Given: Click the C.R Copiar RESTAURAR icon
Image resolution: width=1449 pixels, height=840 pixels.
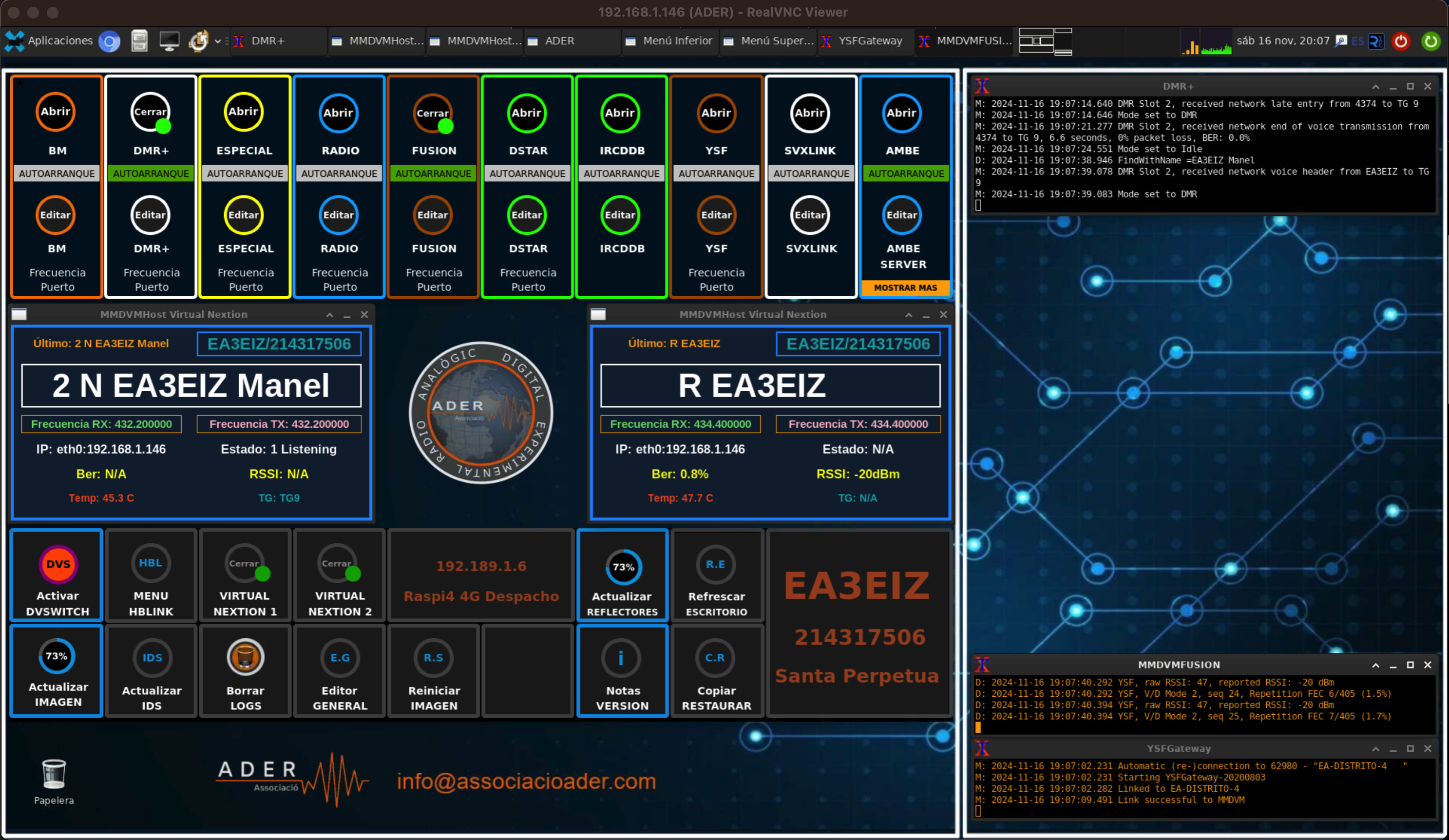Looking at the screenshot, I should [x=715, y=658].
